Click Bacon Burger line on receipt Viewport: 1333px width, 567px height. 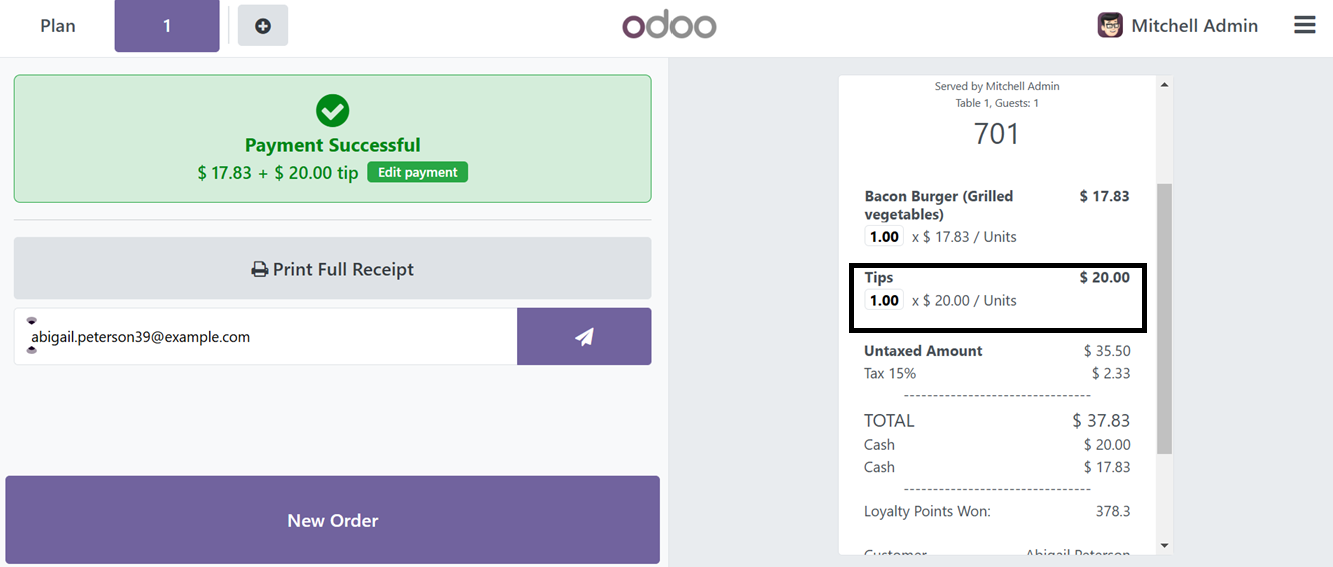click(x=997, y=216)
